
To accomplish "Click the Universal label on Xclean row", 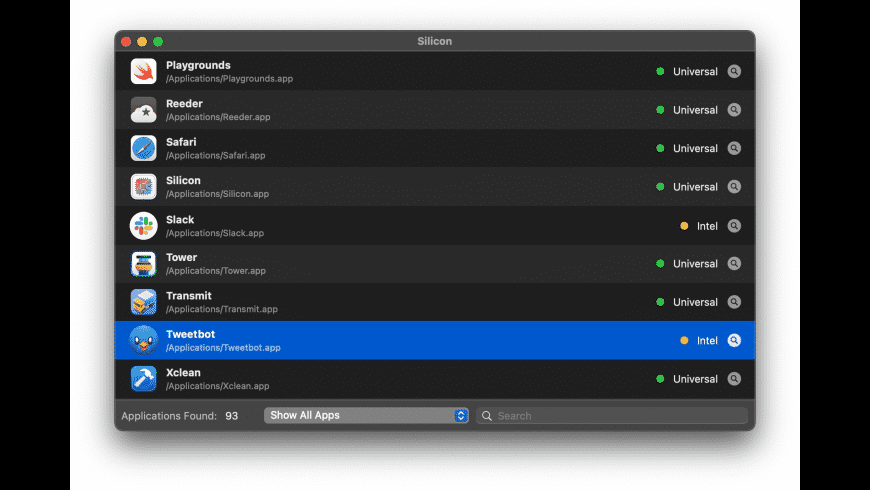I will click(695, 378).
